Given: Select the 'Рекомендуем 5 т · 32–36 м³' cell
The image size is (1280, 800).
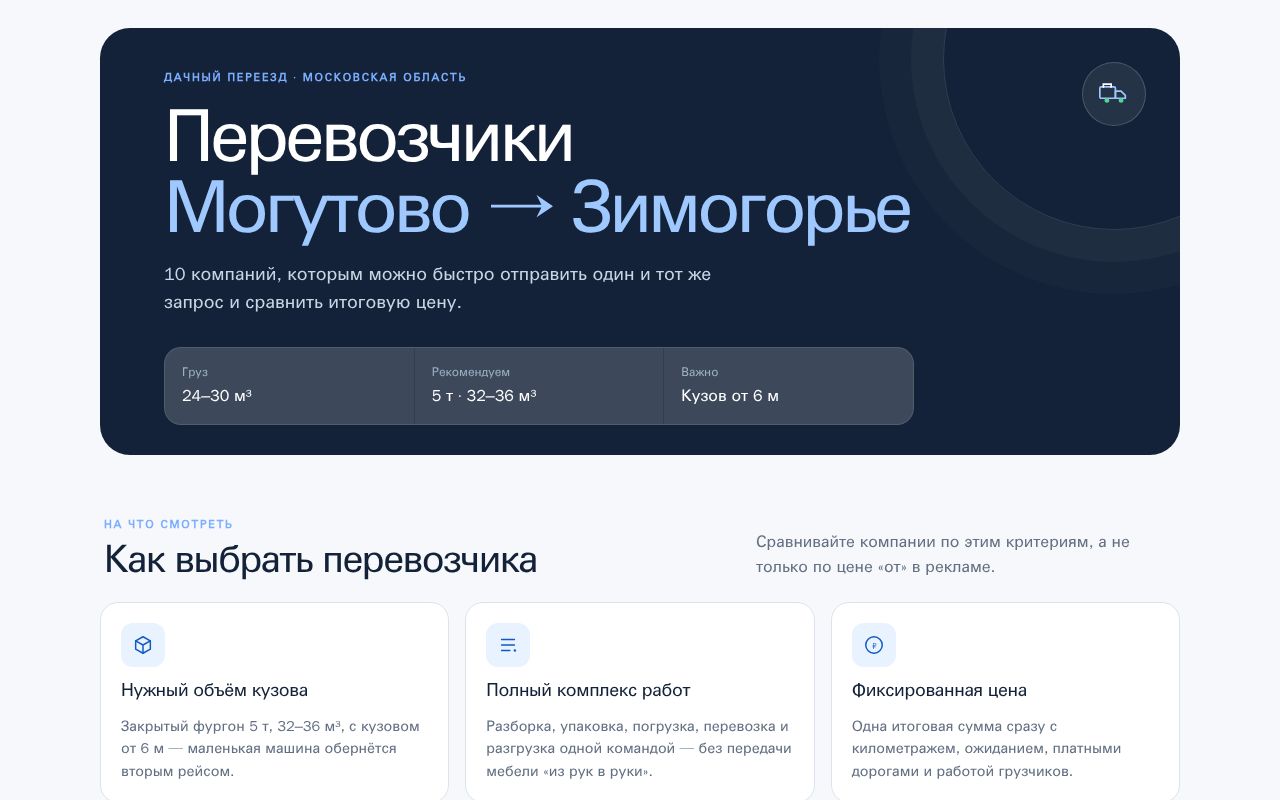Looking at the screenshot, I should click(x=539, y=386).
